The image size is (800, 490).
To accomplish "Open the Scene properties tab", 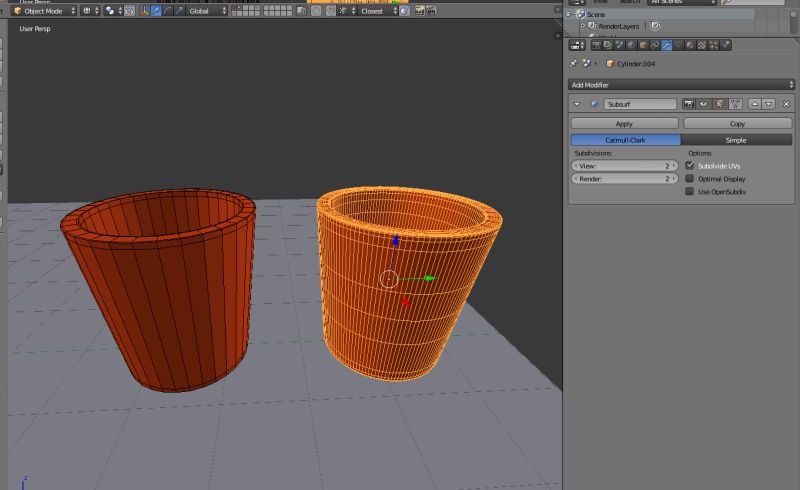I will click(619, 45).
